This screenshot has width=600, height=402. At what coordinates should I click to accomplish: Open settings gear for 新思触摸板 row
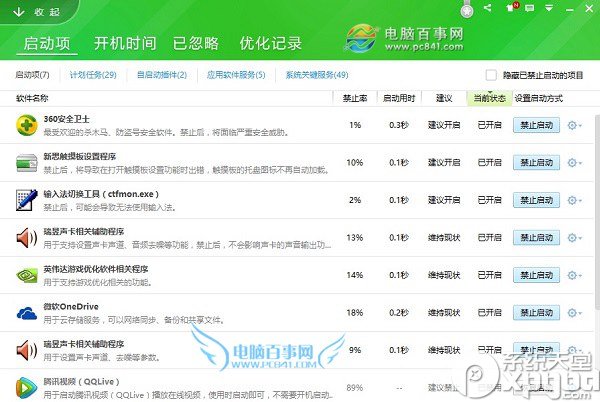click(x=574, y=163)
